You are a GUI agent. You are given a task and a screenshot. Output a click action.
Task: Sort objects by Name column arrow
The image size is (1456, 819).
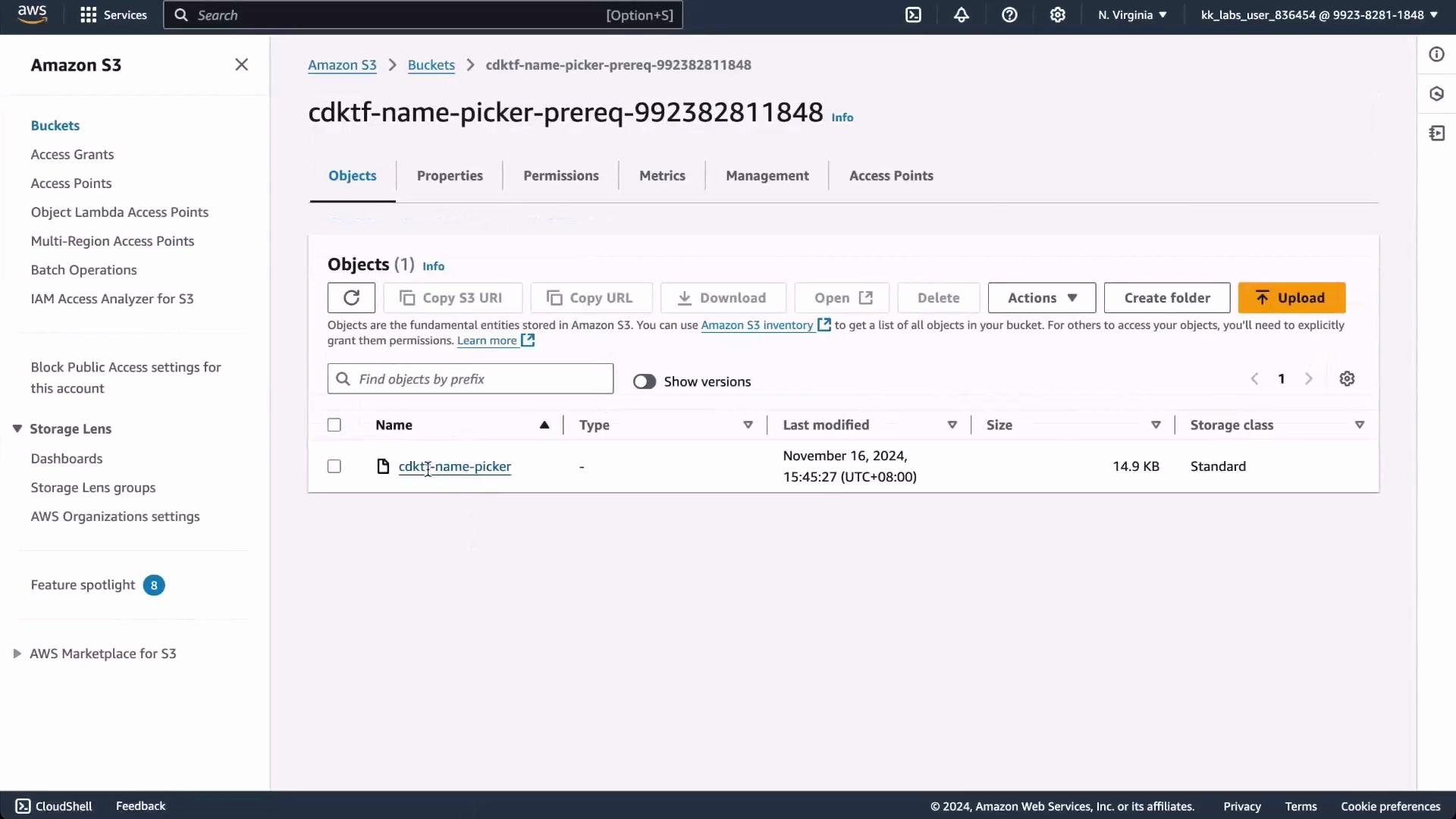click(x=544, y=425)
